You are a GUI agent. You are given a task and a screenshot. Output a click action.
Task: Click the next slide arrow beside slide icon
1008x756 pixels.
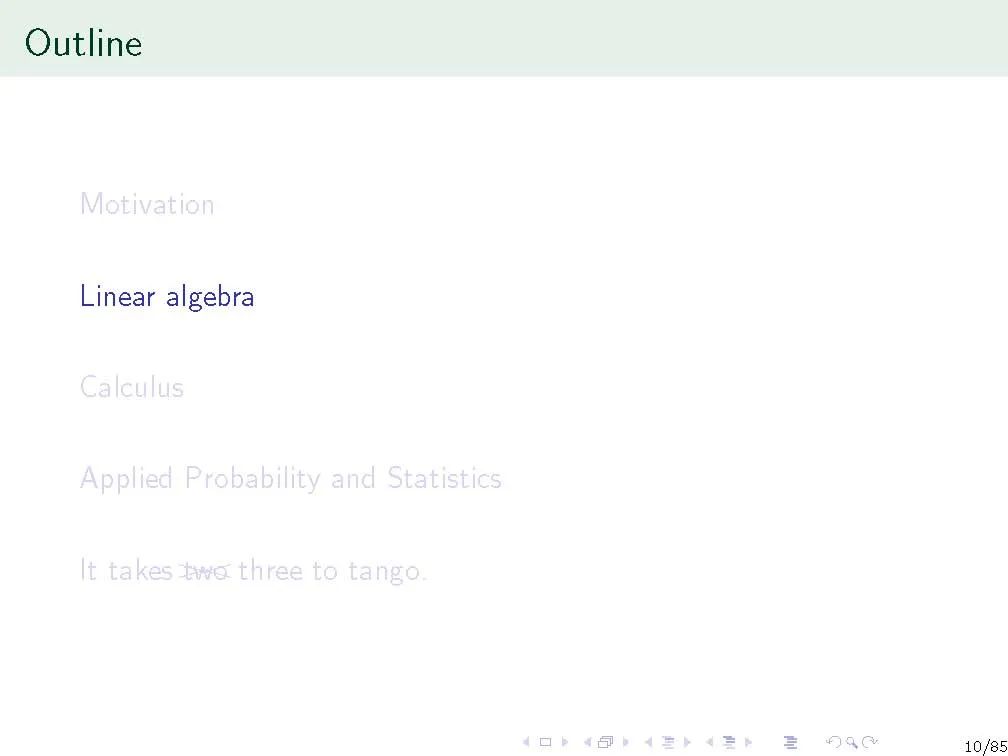(563, 743)
